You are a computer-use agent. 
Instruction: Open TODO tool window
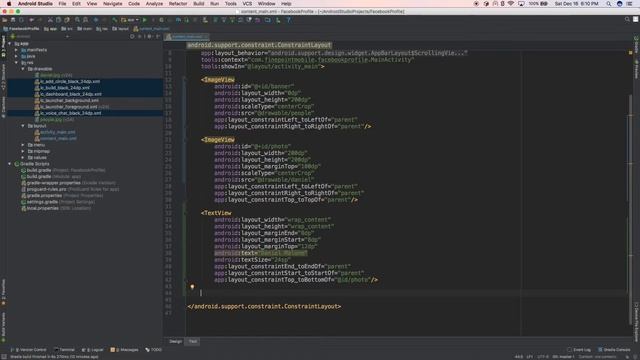pyautogui.click(x=154, y=350)
